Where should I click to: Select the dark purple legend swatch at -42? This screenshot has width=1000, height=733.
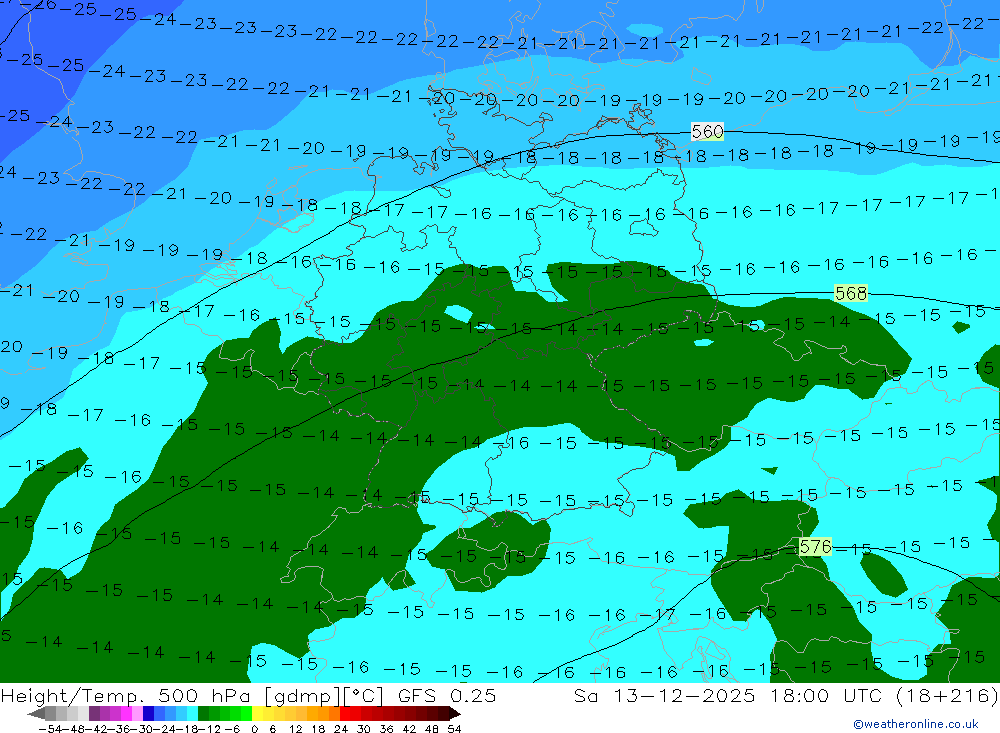click(94, 714)
